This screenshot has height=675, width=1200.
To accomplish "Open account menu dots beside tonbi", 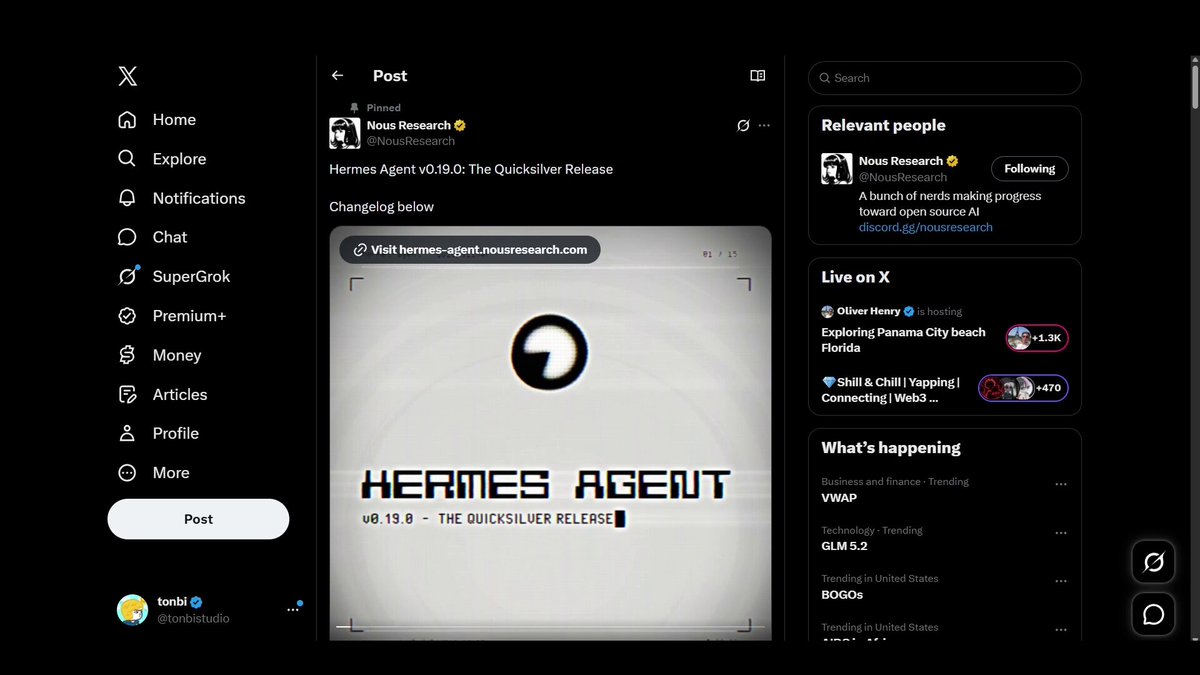I will (293, 609).
